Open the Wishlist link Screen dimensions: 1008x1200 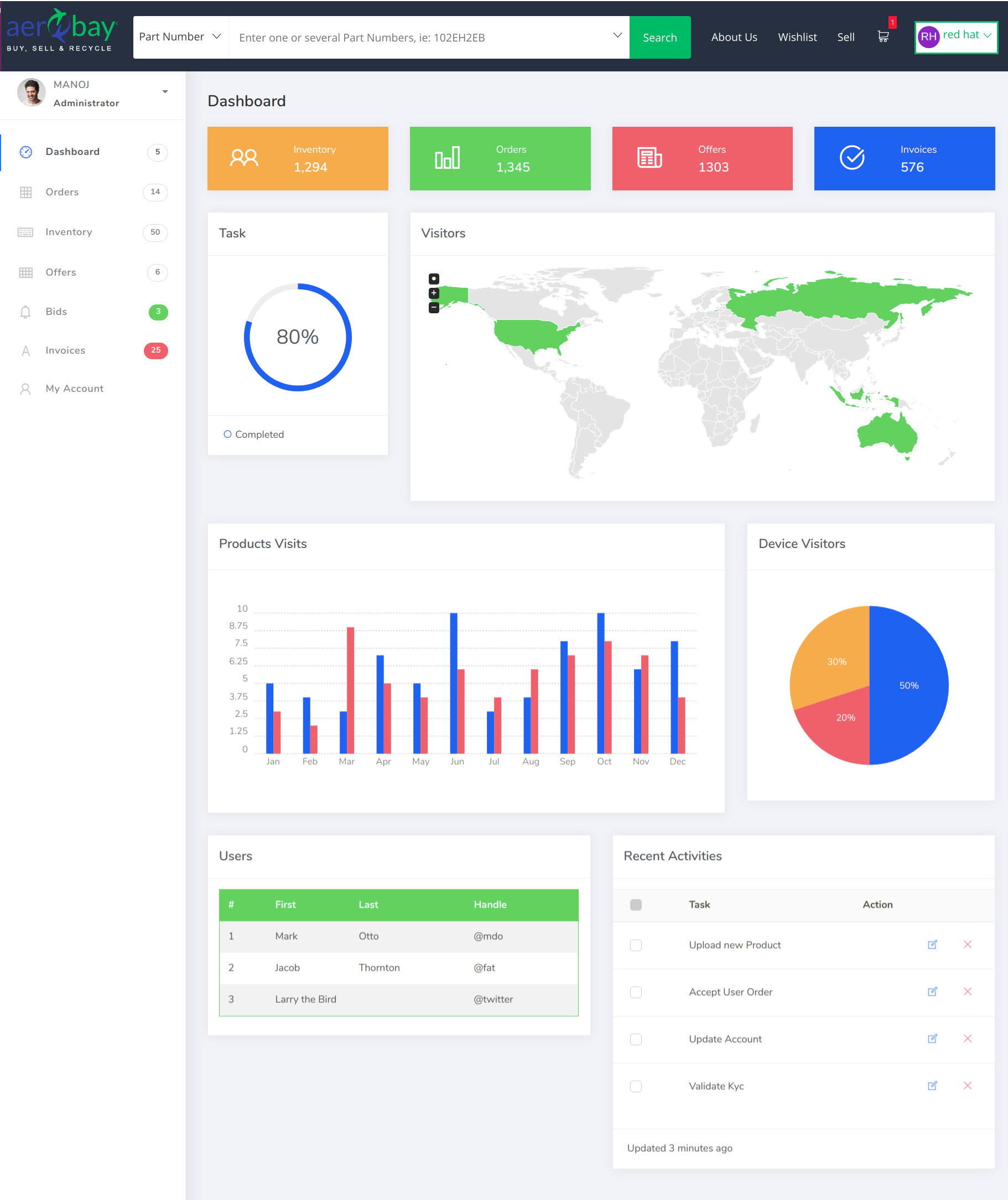pos(797,37)
